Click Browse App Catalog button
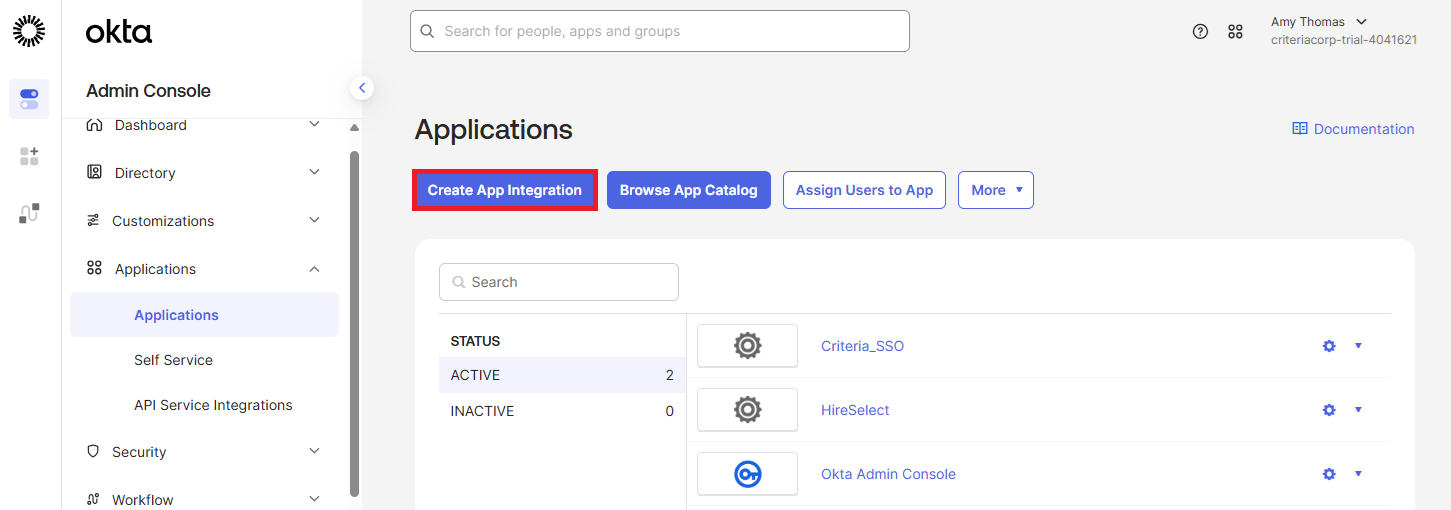The width and height of the screenshot is (1451, 510). click(689, 190)
